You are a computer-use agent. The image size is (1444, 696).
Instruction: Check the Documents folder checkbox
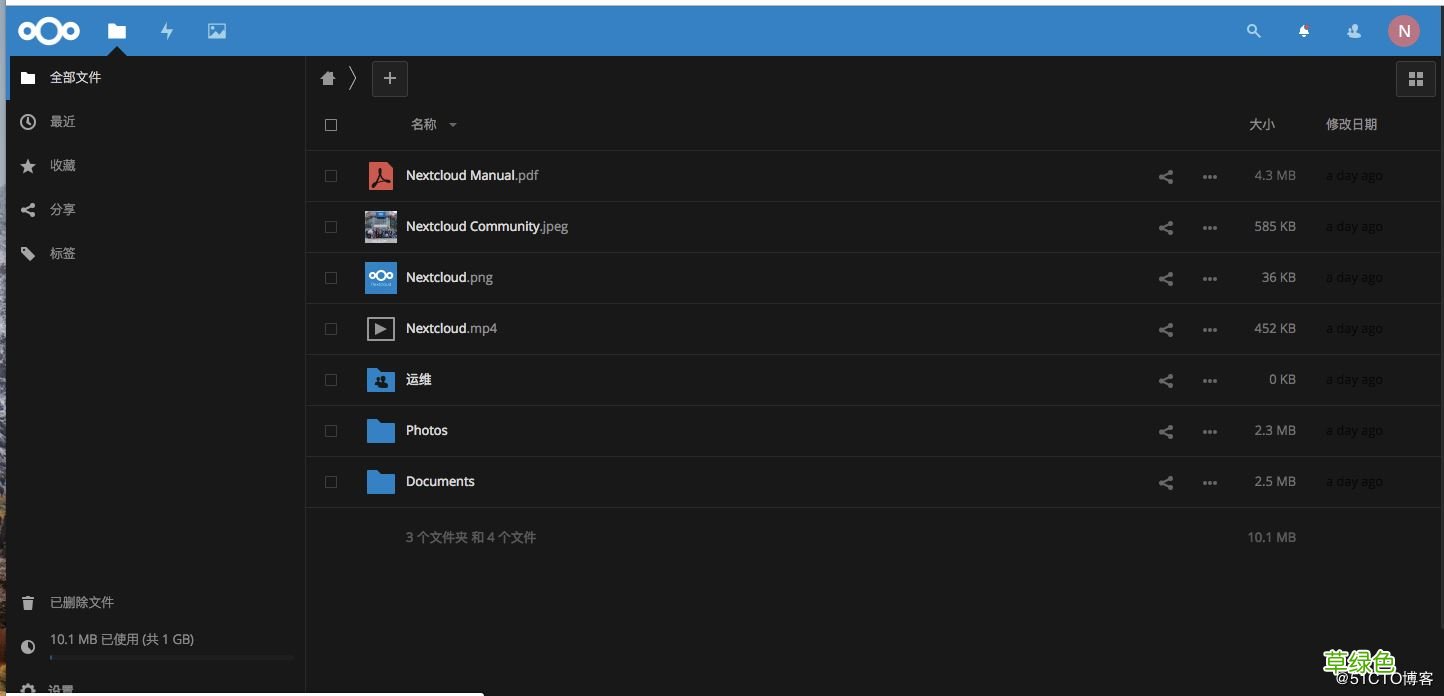click(331, 482)
